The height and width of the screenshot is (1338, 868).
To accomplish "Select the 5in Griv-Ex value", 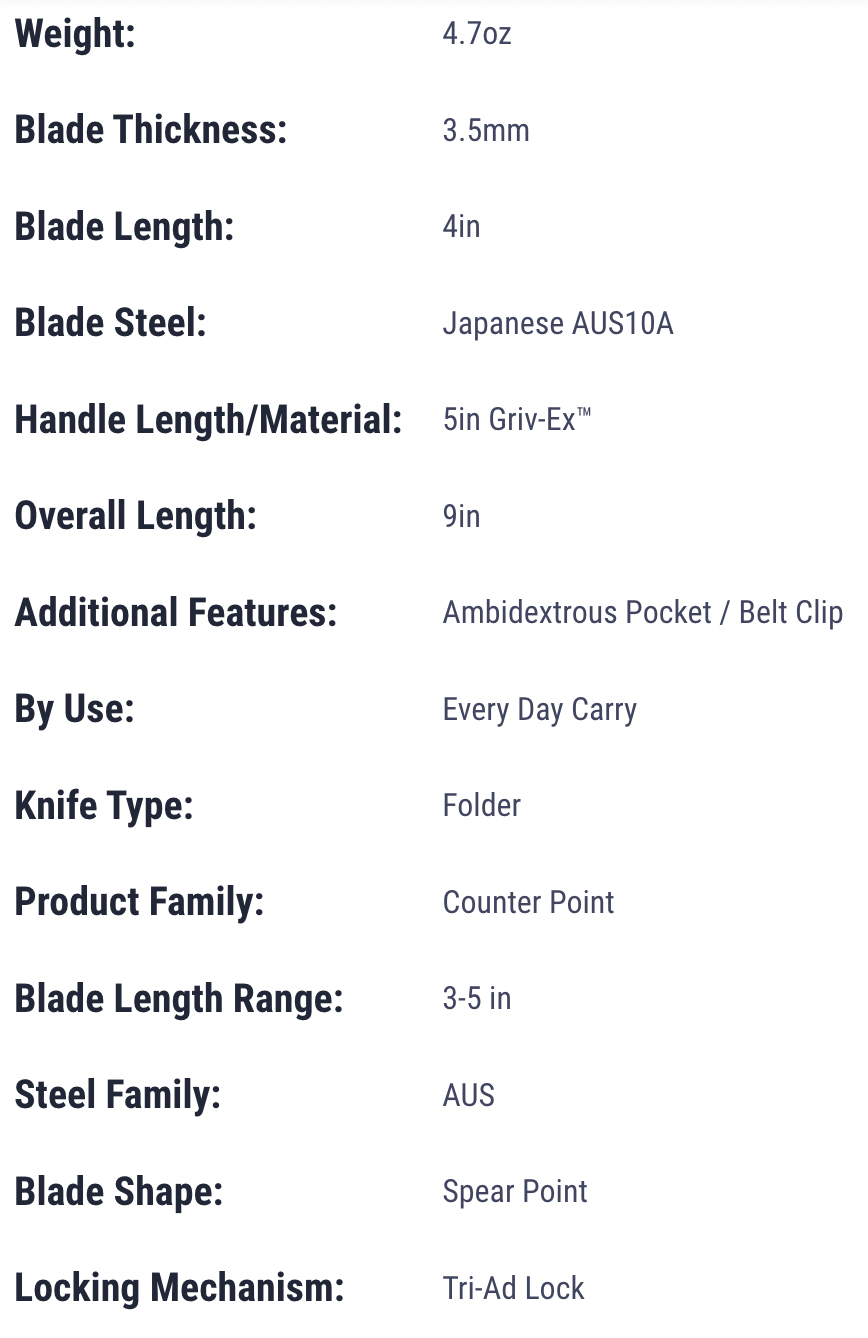I will click(517, 419).
